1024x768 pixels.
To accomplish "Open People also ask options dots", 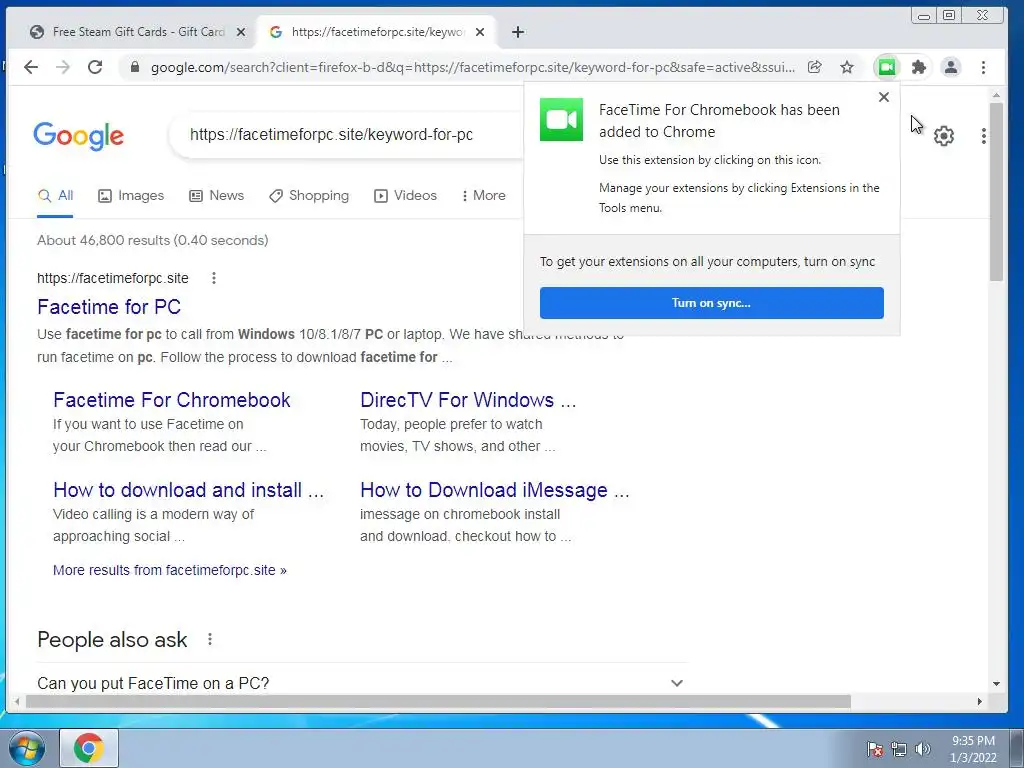I will tap(210, 639).
